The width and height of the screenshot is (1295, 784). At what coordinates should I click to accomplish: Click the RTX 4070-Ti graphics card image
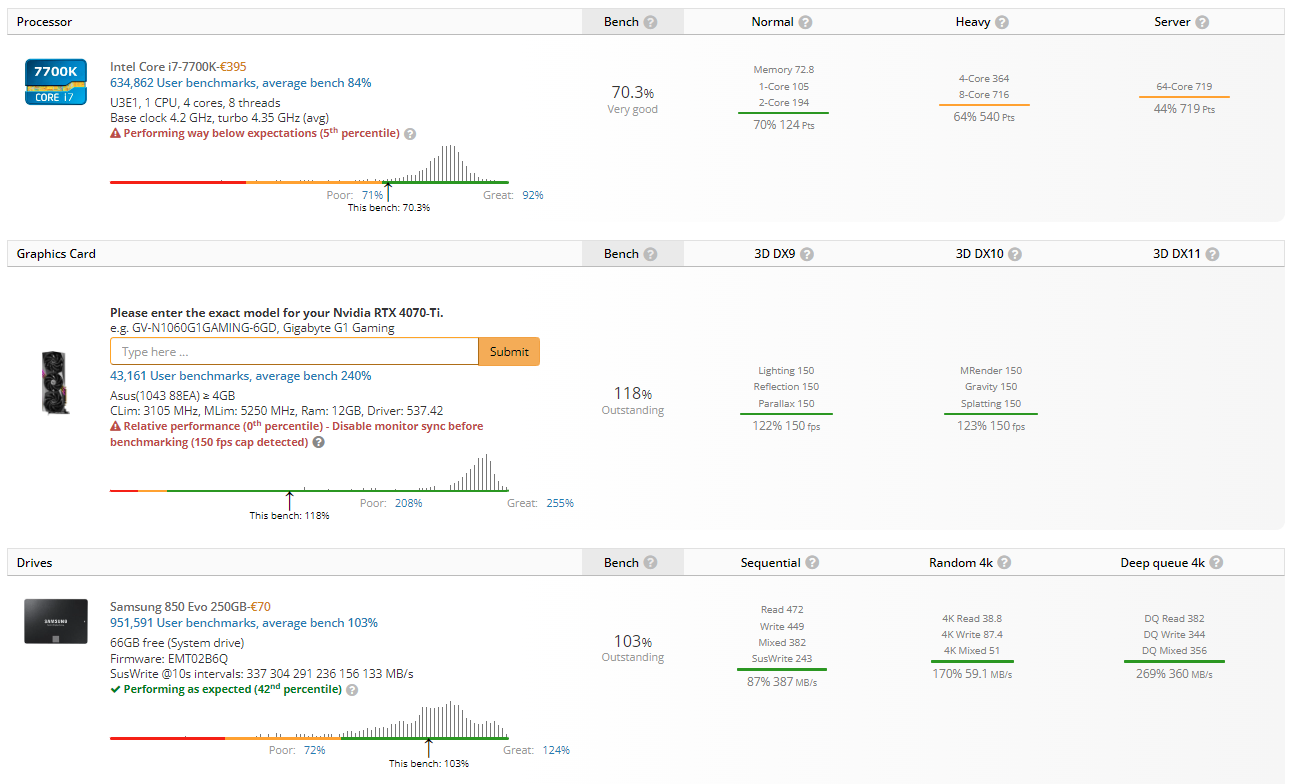coord(54,382)
